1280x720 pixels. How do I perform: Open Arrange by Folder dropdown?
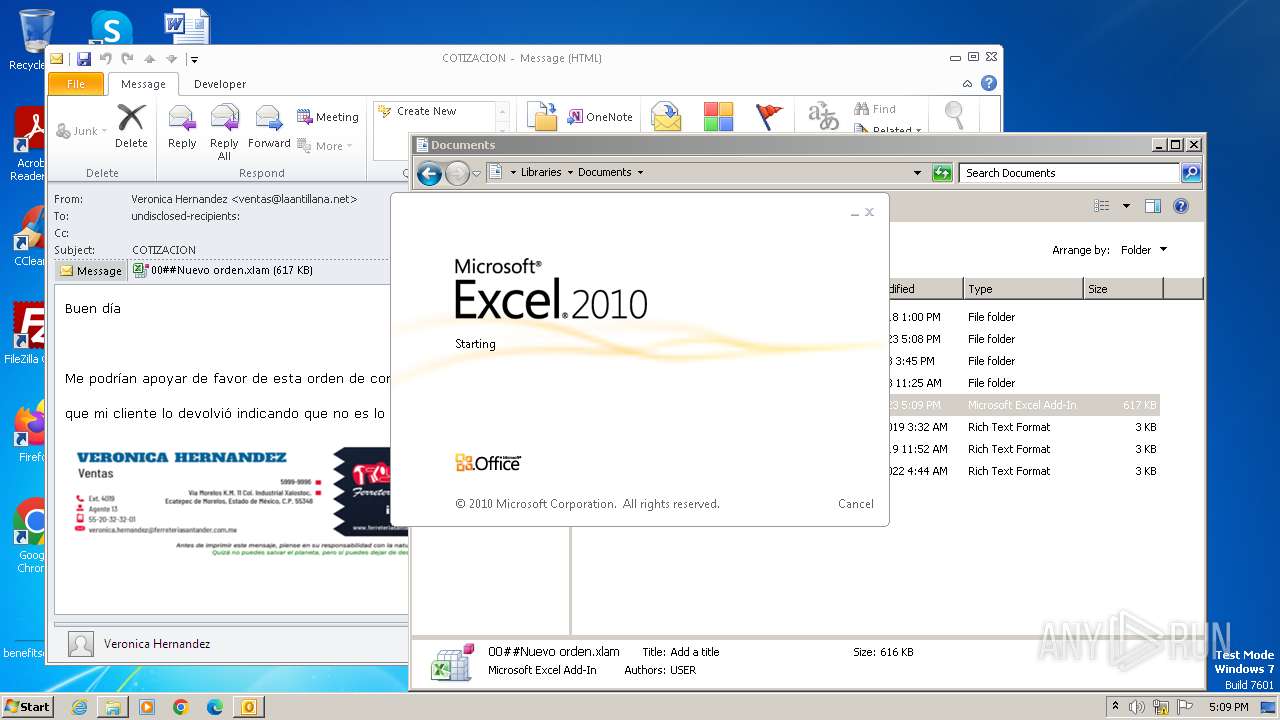coord(1143,250)
